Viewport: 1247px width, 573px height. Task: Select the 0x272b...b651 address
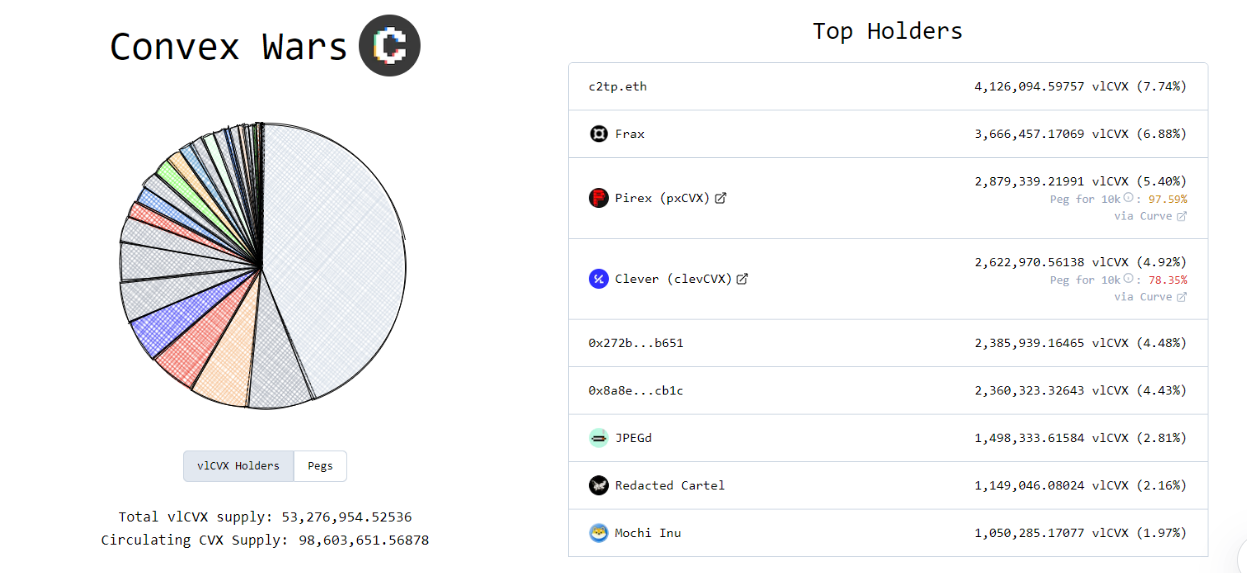636,343
